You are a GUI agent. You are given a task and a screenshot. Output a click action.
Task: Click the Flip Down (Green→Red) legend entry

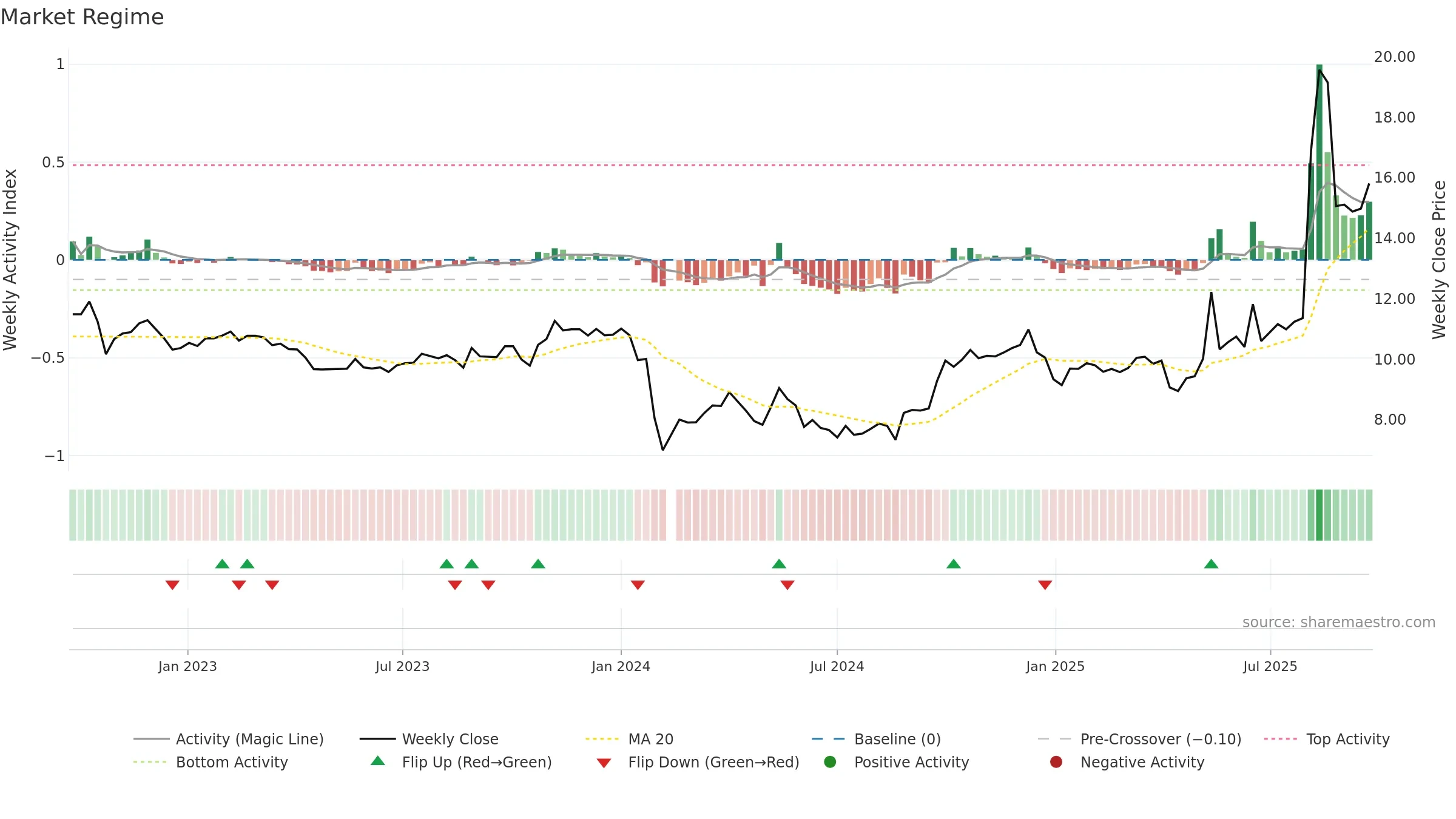pos(698,762)
